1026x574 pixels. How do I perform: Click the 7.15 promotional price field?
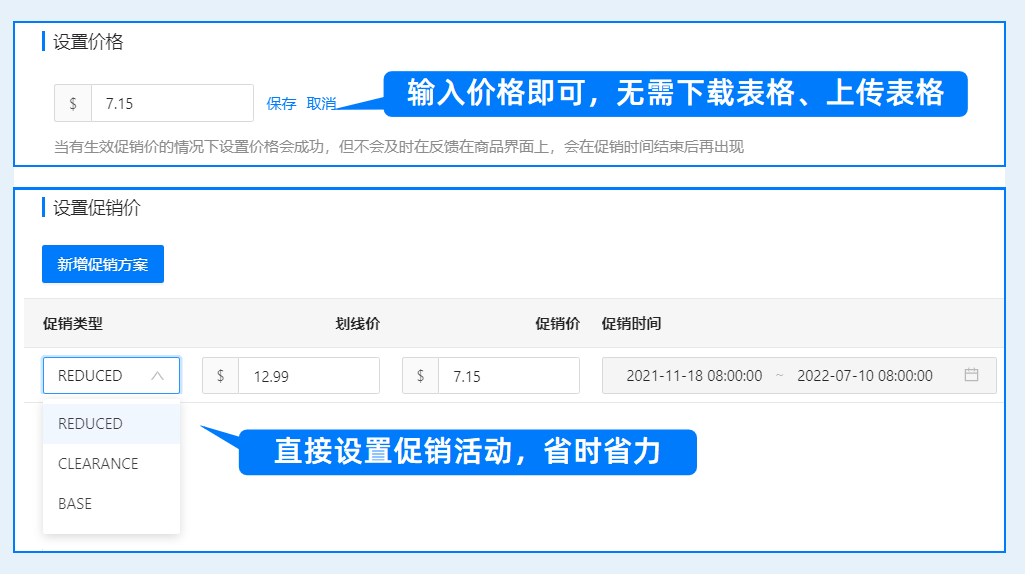(x=508, y=376)
